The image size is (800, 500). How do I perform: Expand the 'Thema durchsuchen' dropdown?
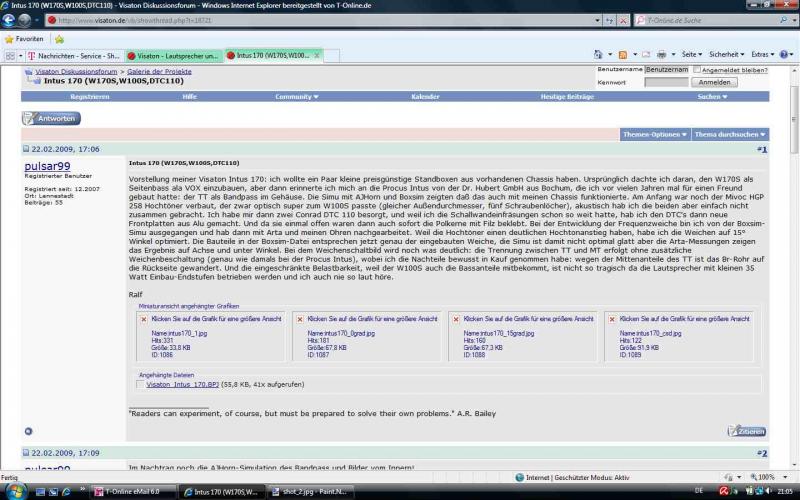[731, 133]
